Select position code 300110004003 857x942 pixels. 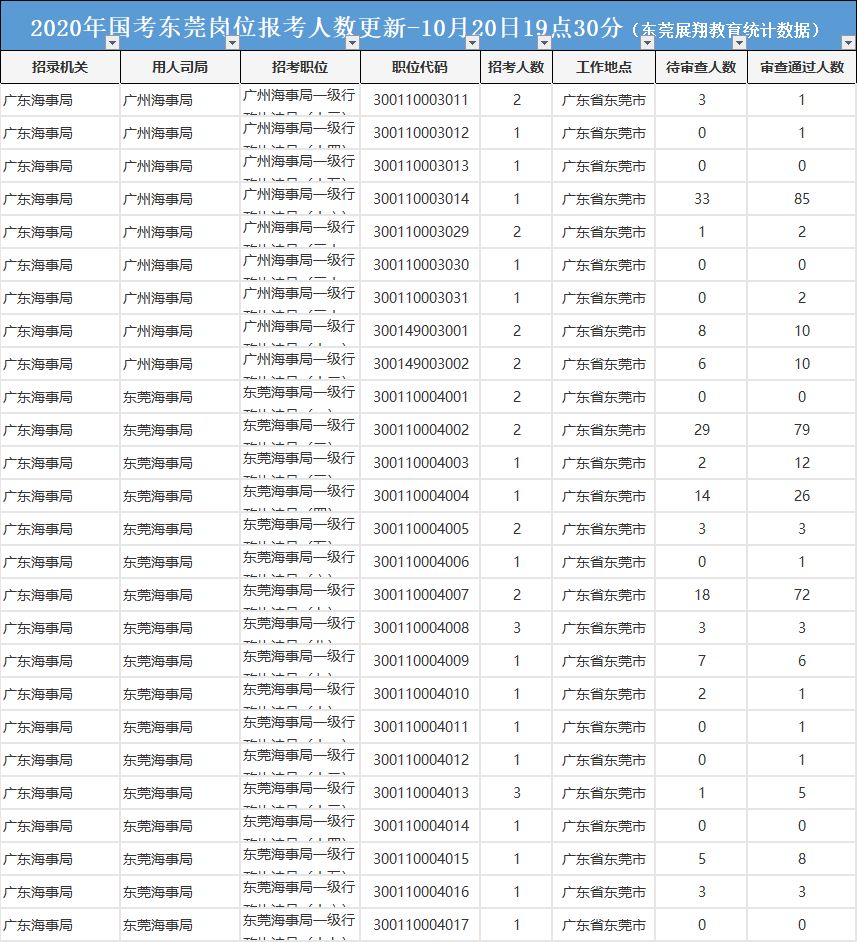pos(420,463)
